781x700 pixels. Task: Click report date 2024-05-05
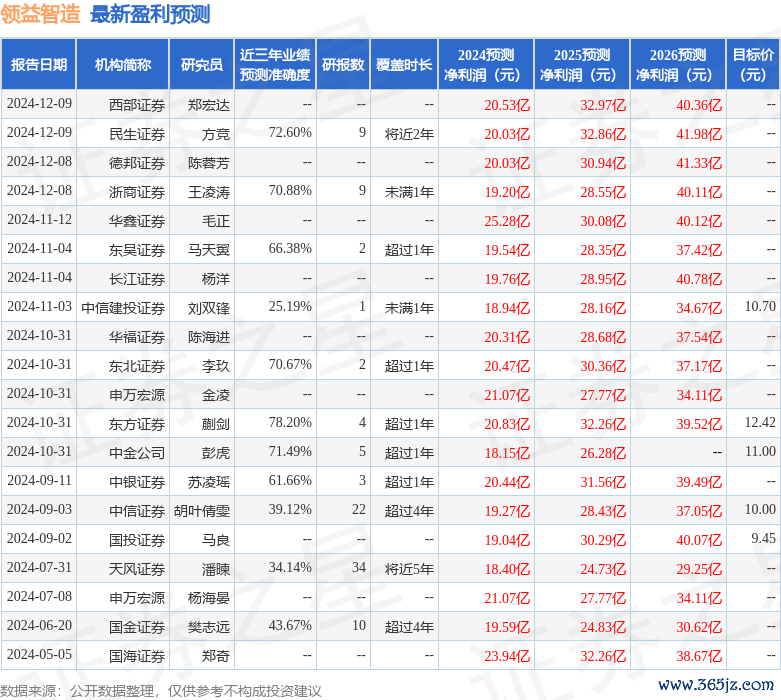pos(39,654)
